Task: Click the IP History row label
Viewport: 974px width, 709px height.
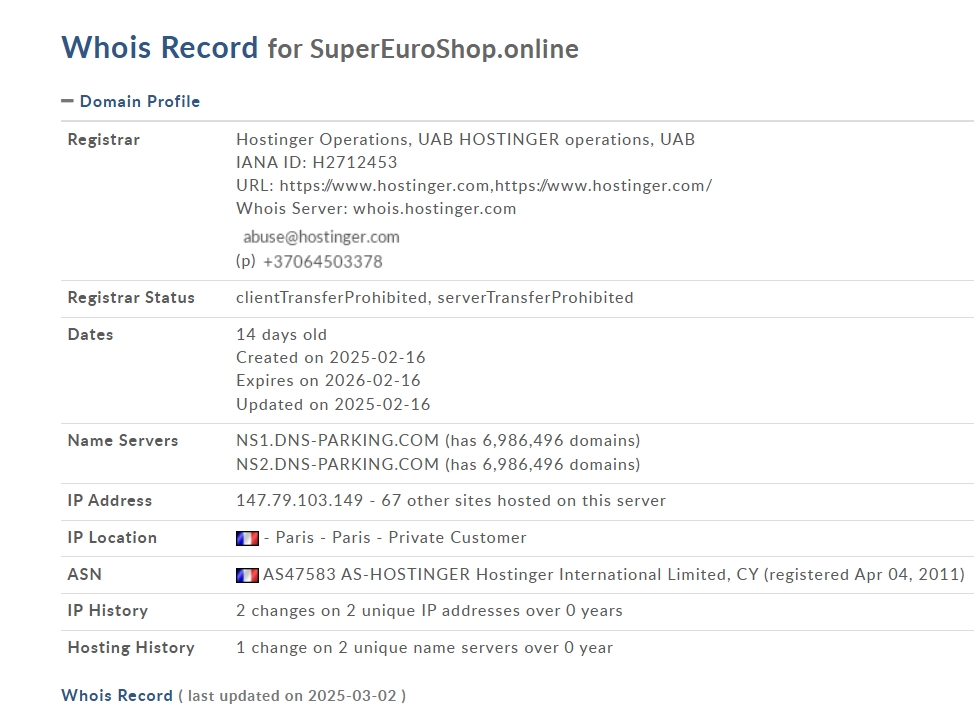Action: [x=108, y=611]
